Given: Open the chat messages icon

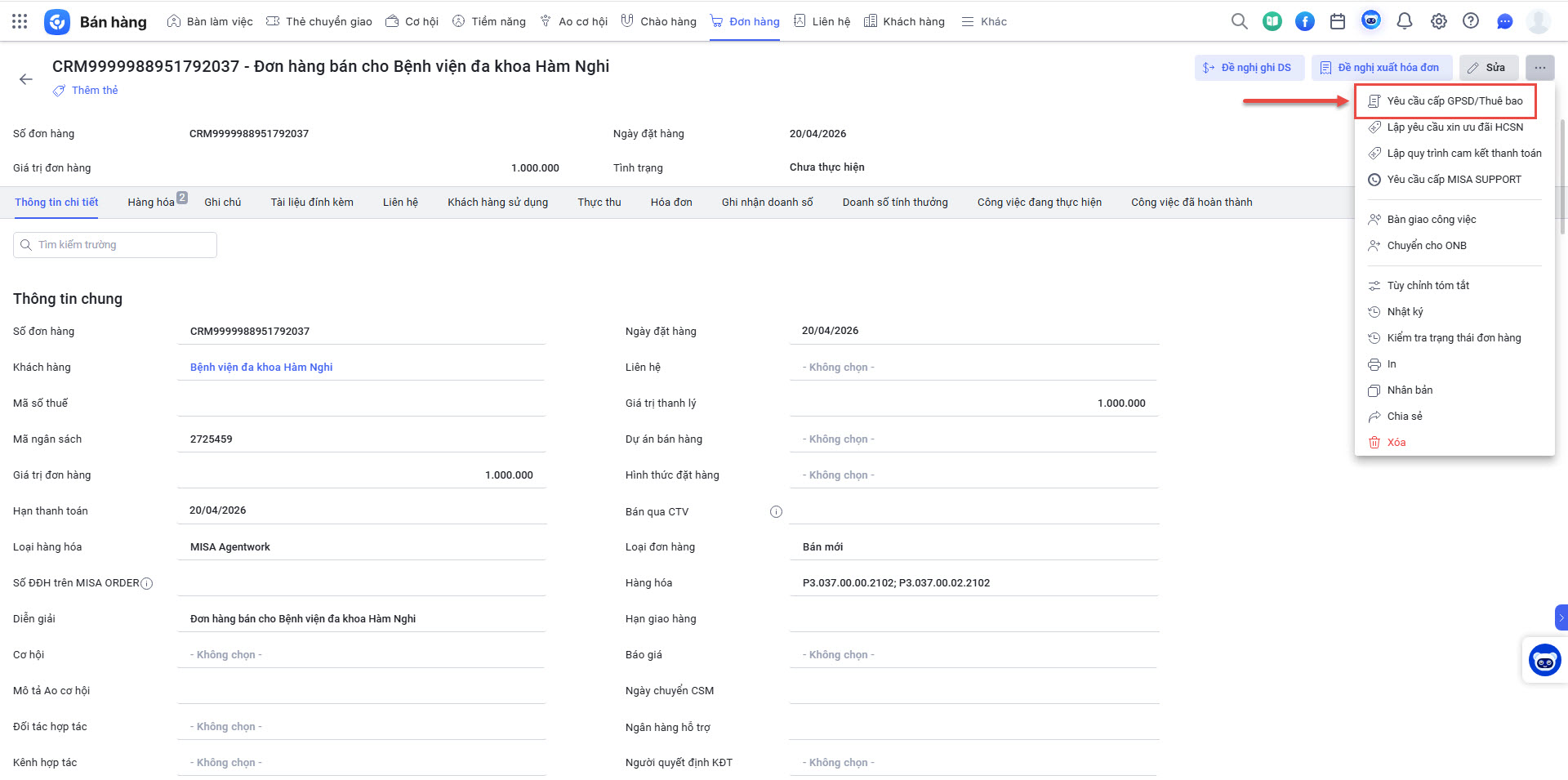Looking at the screenshot, I should pos(1504,21).
